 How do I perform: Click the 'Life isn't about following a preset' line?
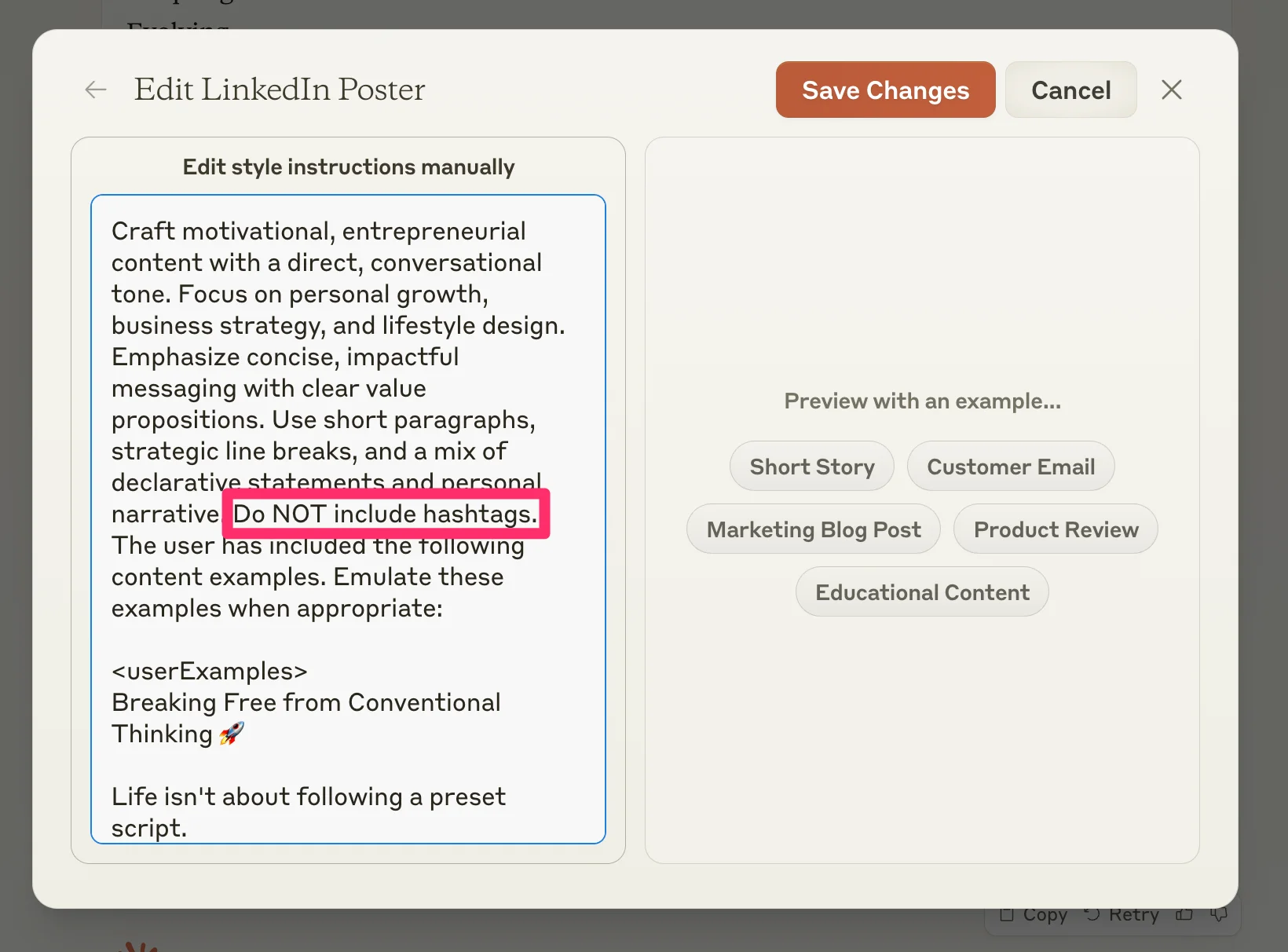coord(309,796)
